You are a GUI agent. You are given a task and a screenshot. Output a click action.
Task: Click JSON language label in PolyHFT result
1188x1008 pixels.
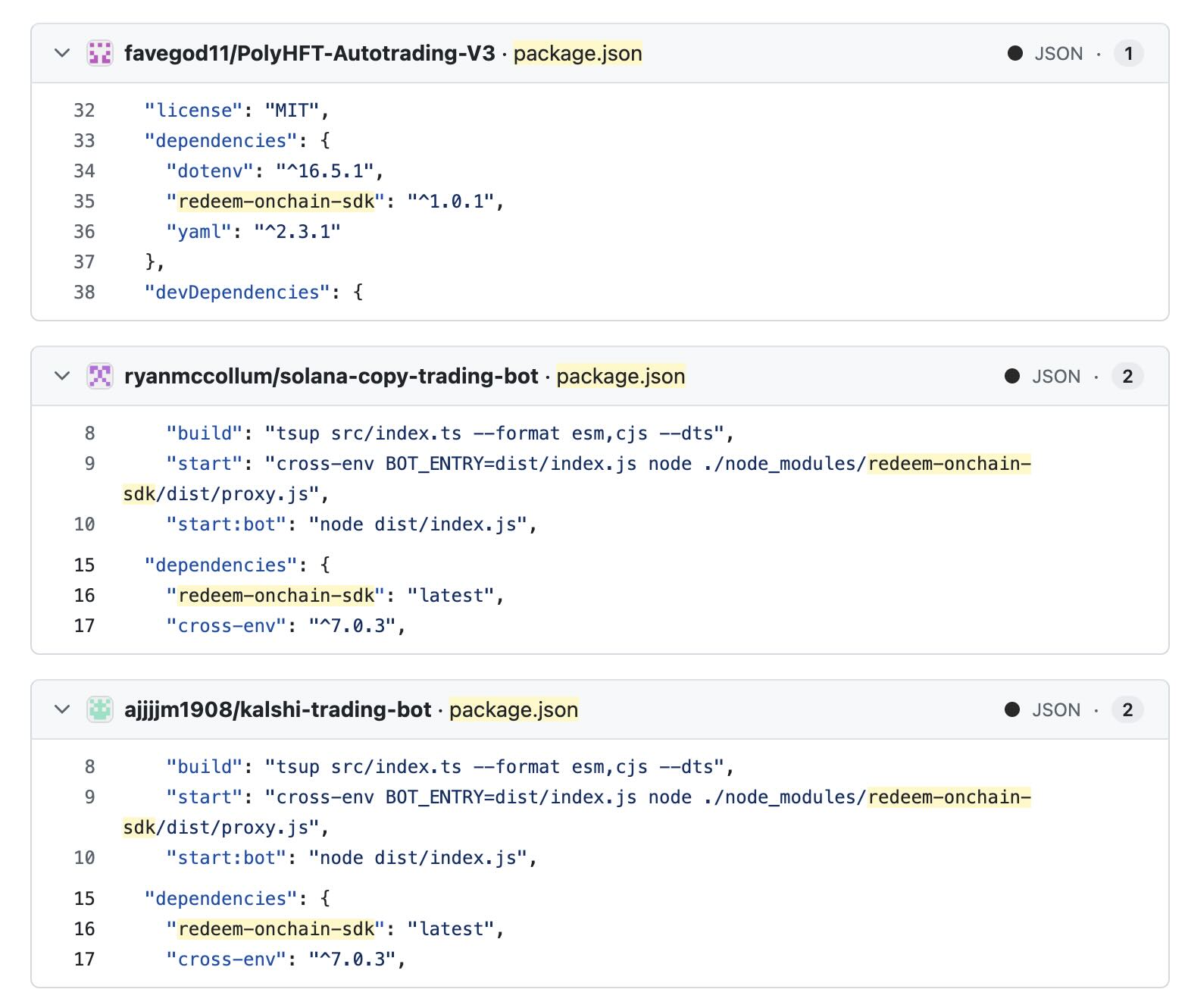point(1058,53)
